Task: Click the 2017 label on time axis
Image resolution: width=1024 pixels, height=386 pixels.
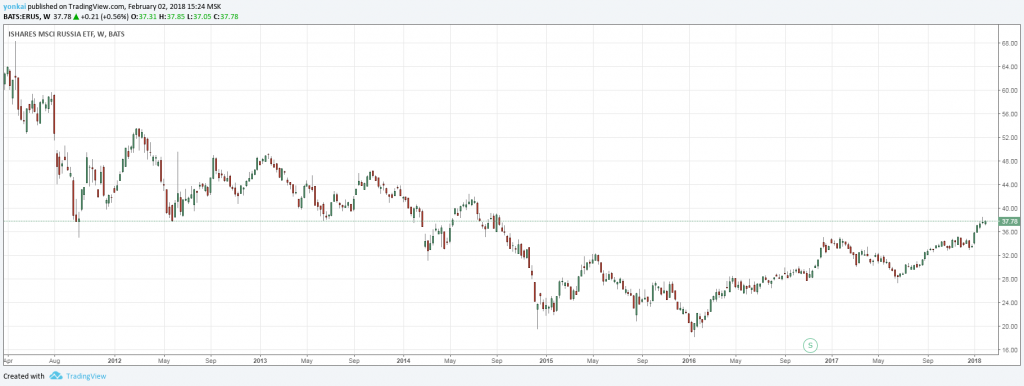Action: [831, 360]
